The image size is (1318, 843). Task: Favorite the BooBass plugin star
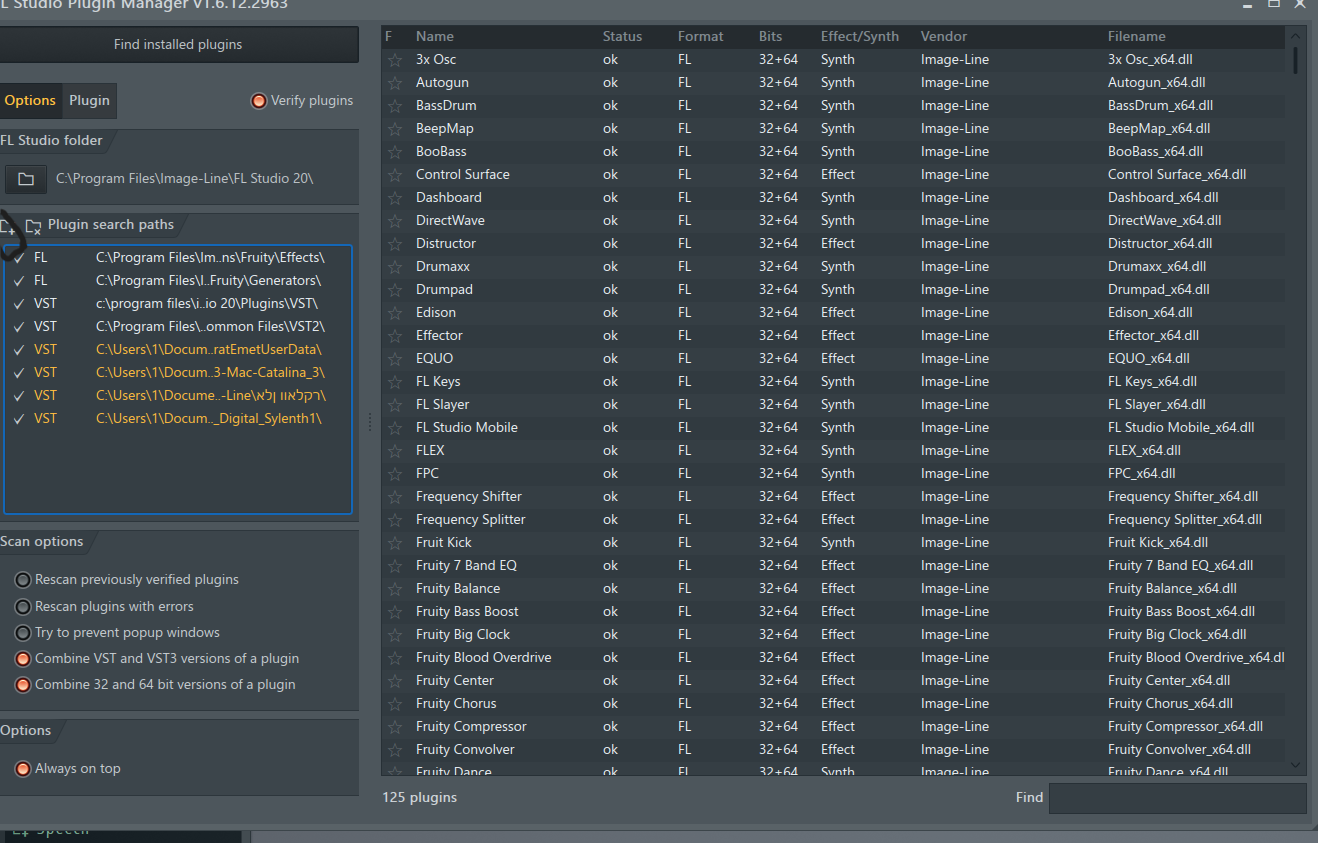click(395, 152)
